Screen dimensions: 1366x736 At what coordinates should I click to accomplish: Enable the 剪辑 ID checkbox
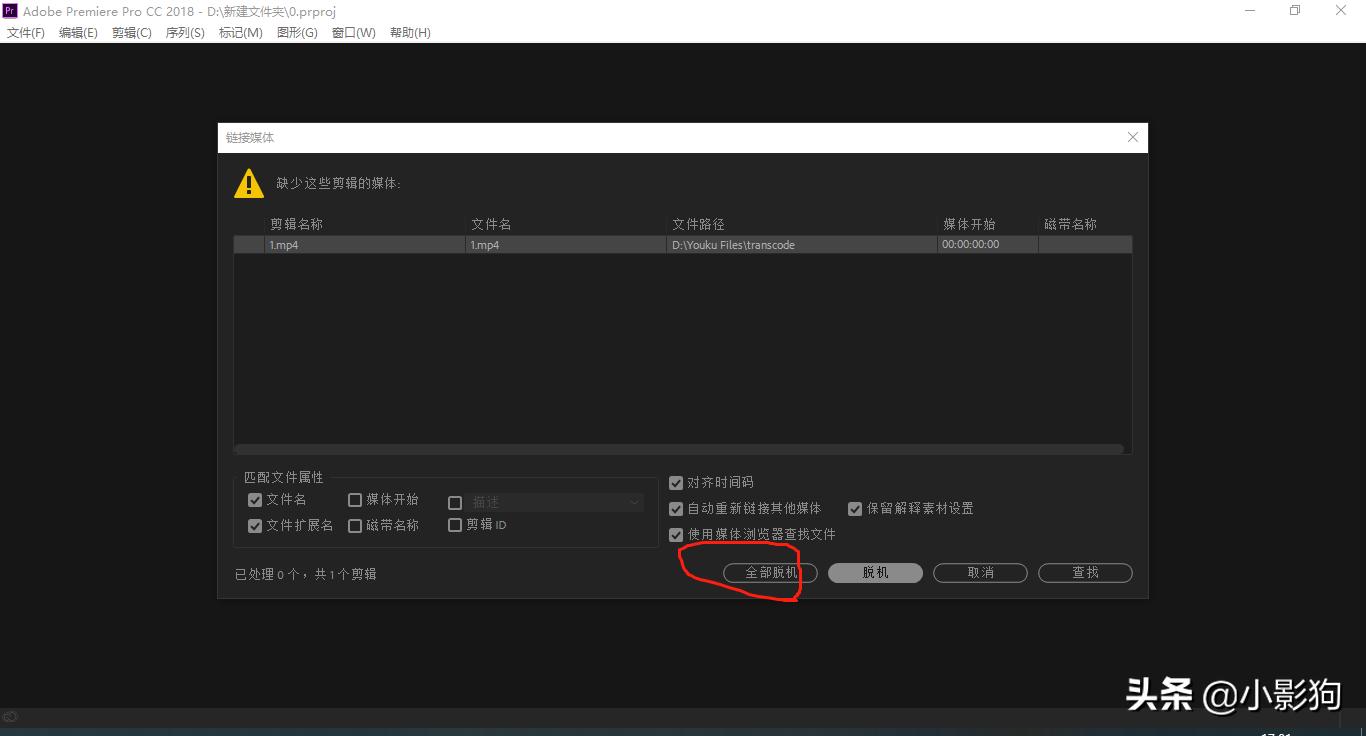455,525
